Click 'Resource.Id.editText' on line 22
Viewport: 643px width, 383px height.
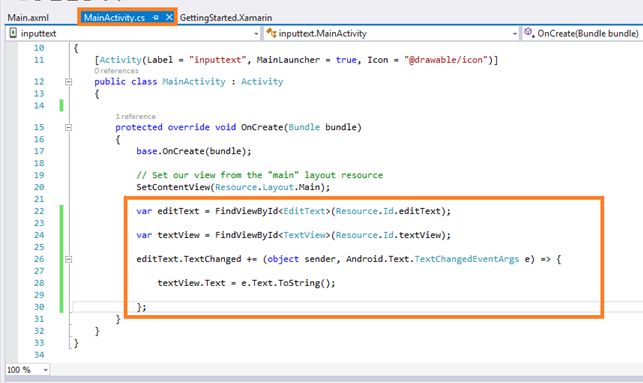click(x=388, y=211)
